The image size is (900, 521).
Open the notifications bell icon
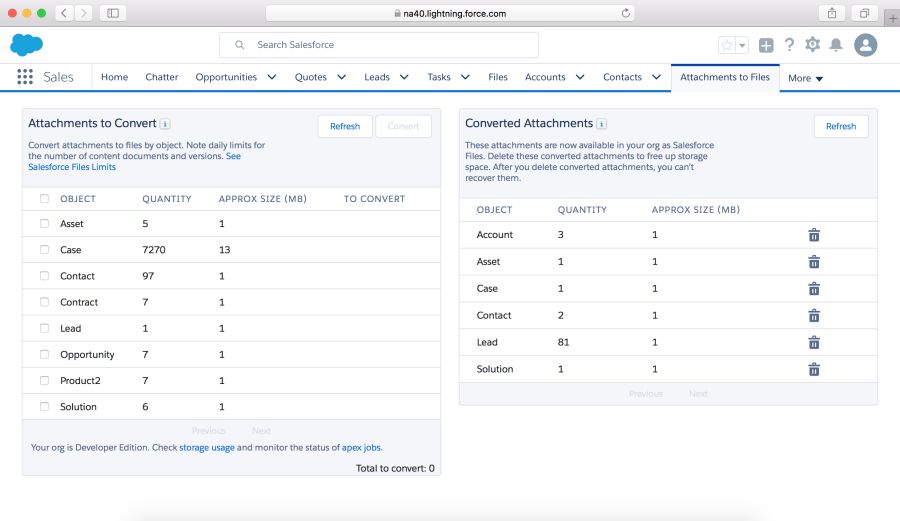(836, 45)
